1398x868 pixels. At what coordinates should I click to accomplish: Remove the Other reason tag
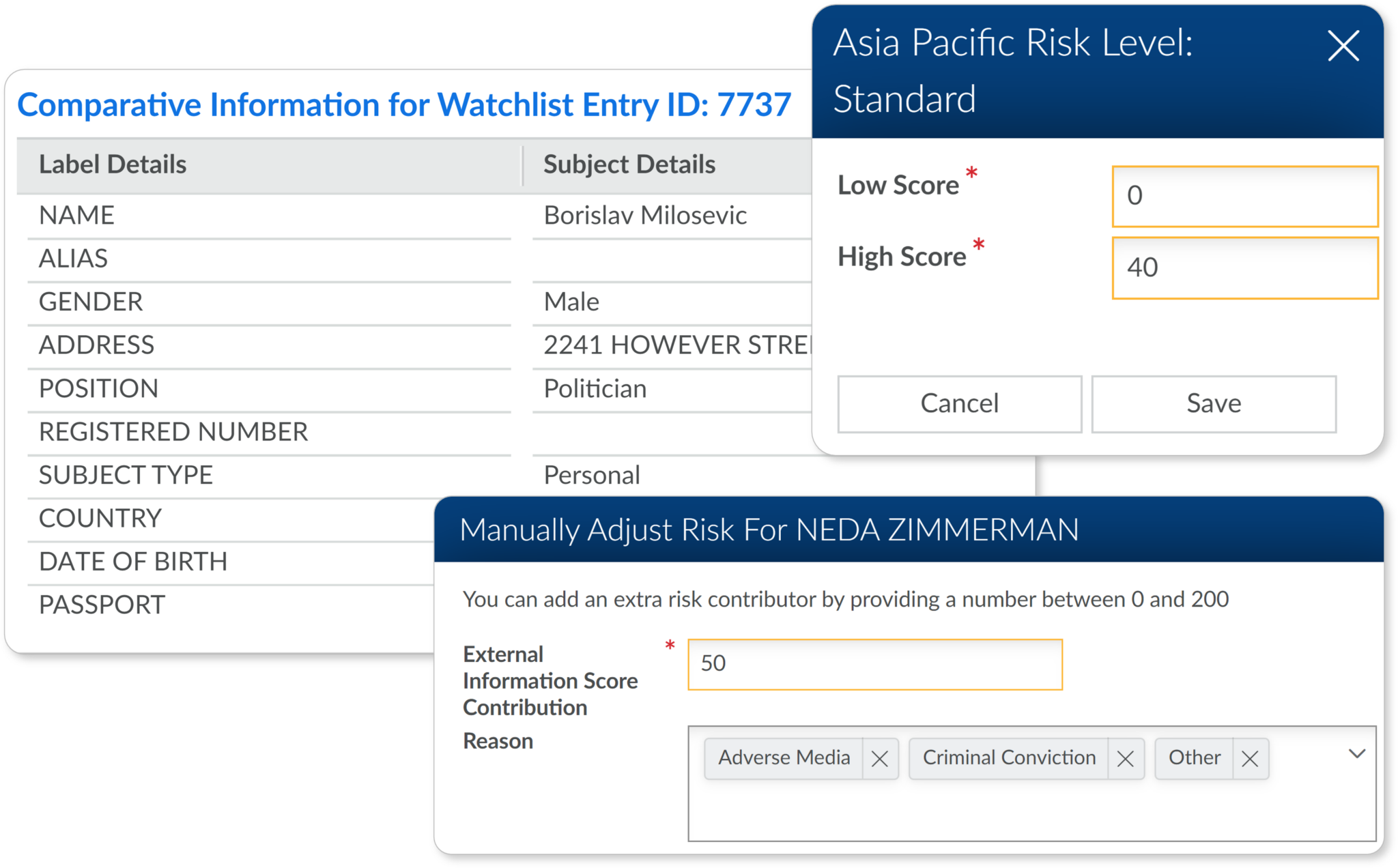coord(1249,758)
